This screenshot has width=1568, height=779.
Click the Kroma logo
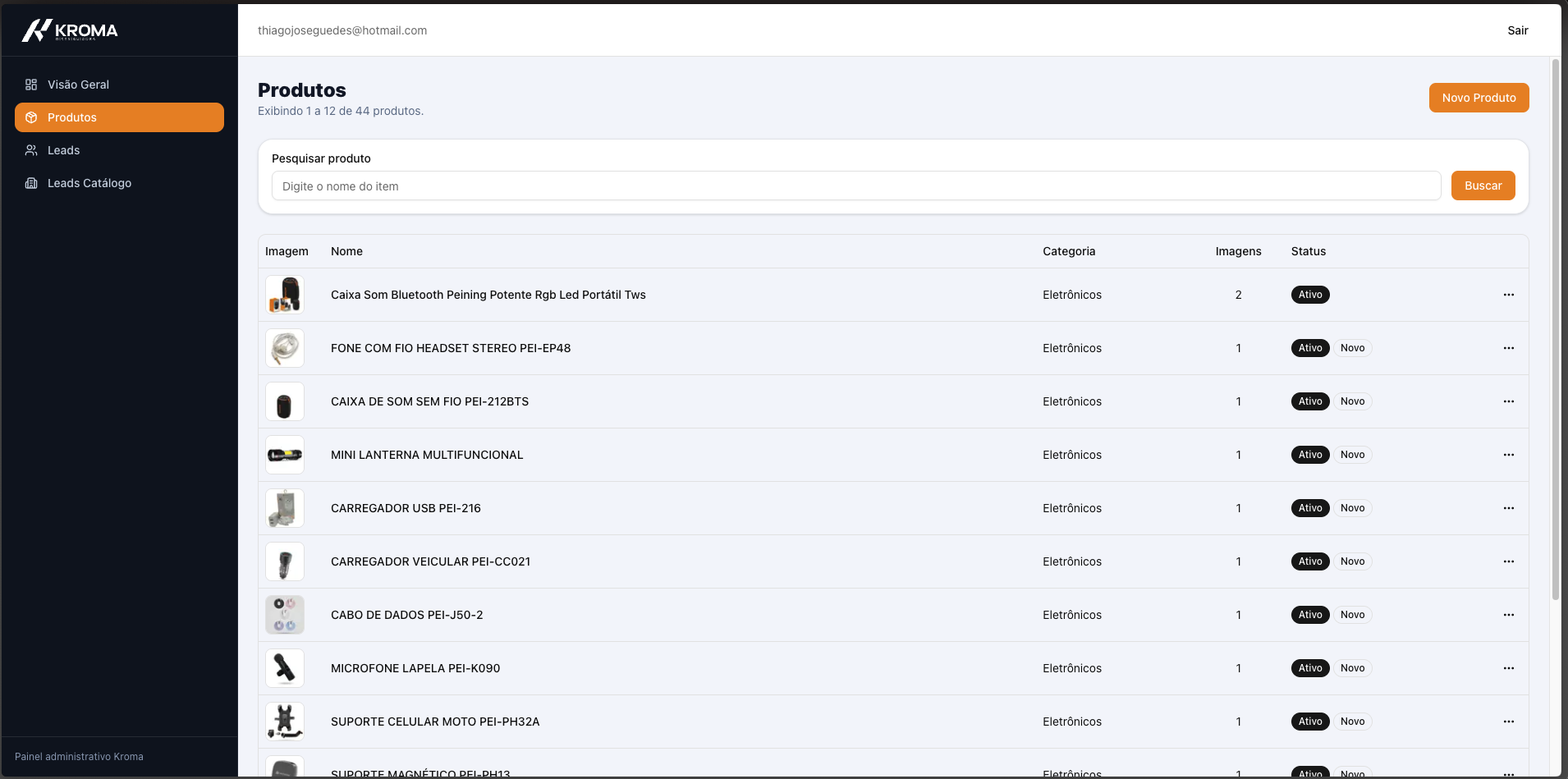click(x=70, y=30)
